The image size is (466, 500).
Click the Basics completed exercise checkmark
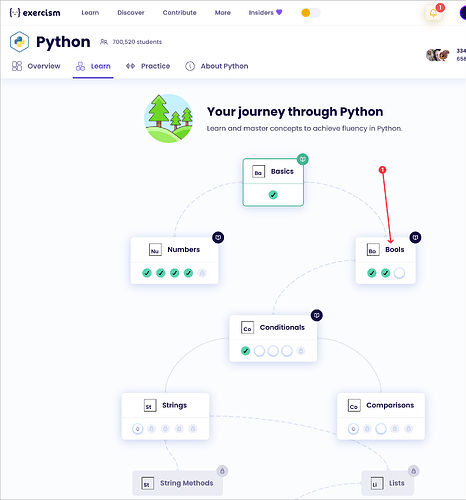click(x=273, y=195)
